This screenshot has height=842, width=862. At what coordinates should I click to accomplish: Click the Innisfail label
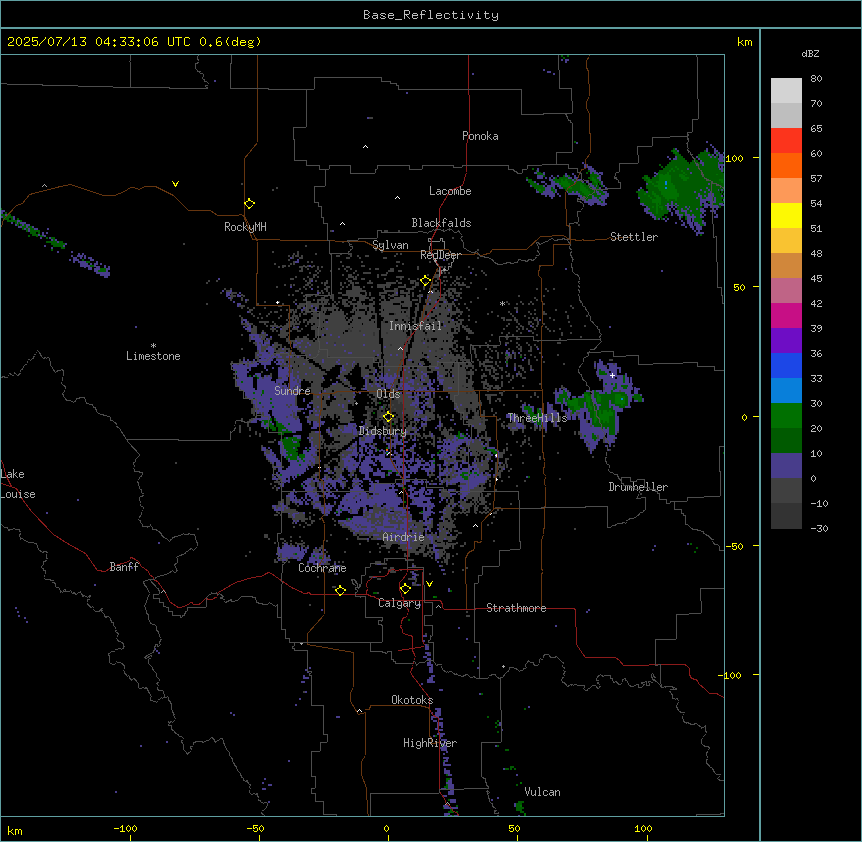(415, 326)
